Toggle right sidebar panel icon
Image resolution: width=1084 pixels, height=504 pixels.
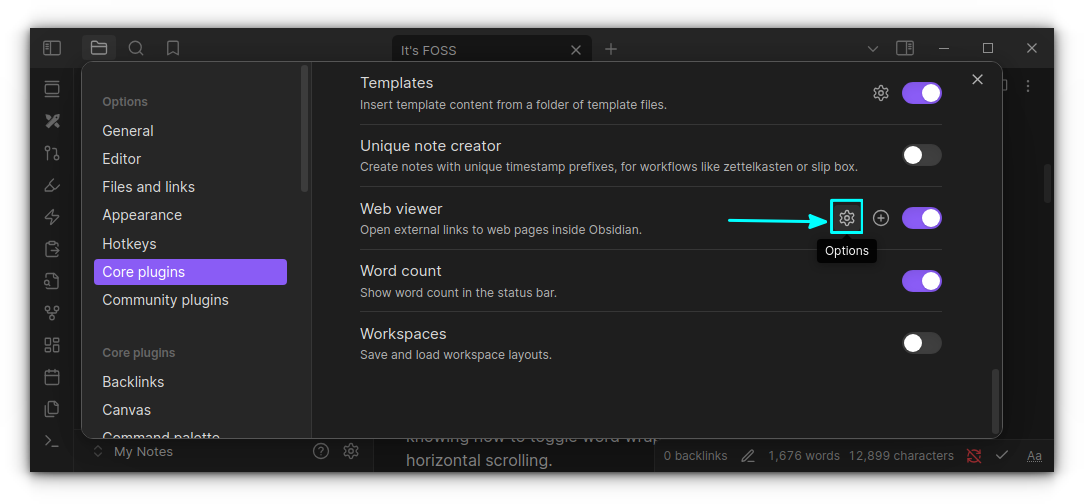pyautogui.click(x=905, y=48)
